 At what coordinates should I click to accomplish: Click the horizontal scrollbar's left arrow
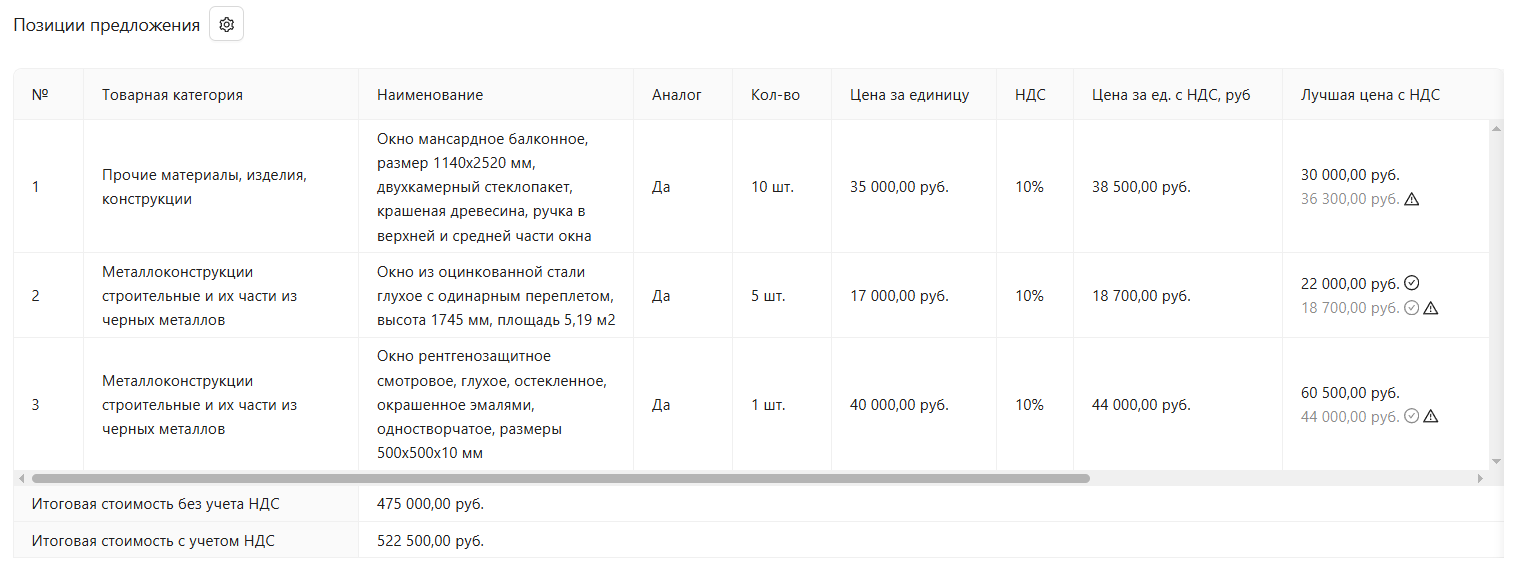click(x=22, y=479)
